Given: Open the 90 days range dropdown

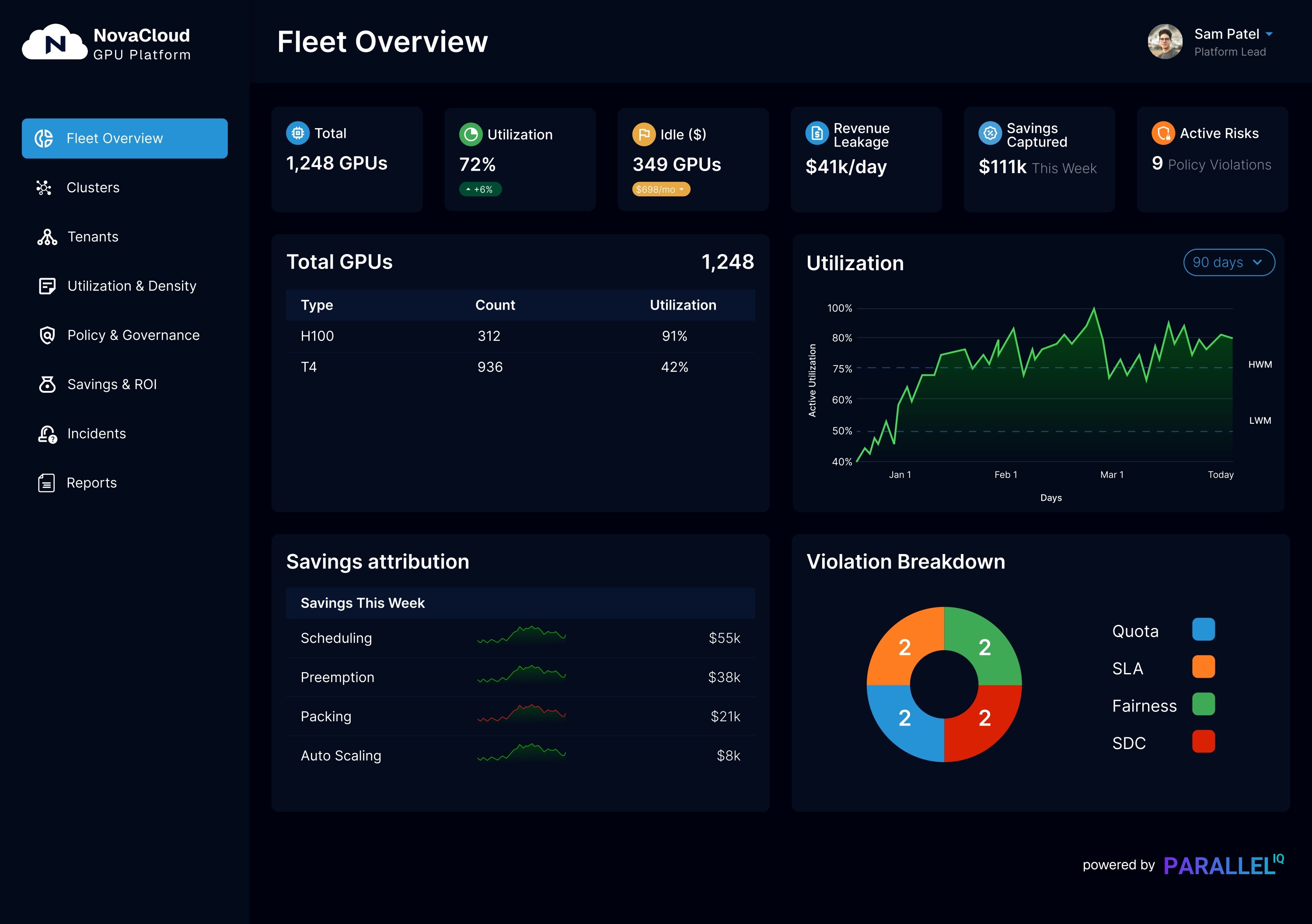Looking at the screenshot, I should coord(1228,262).
